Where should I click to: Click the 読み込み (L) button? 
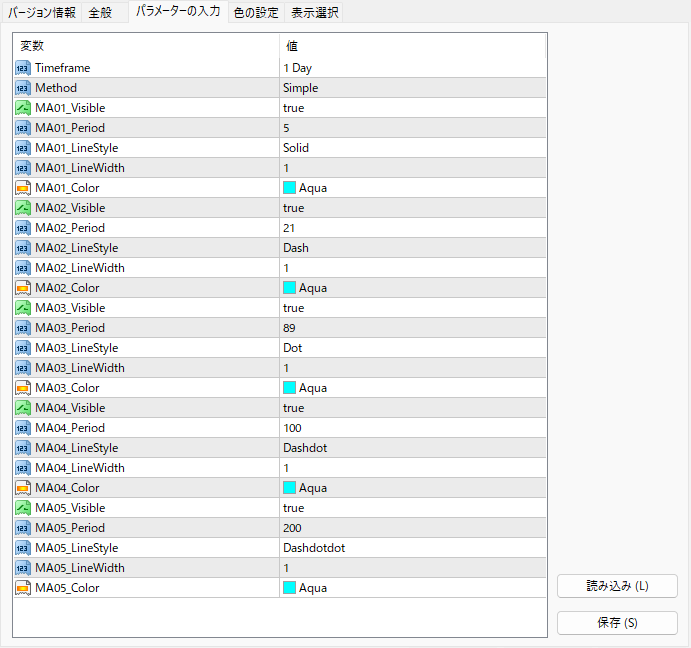tap(617, 586)
